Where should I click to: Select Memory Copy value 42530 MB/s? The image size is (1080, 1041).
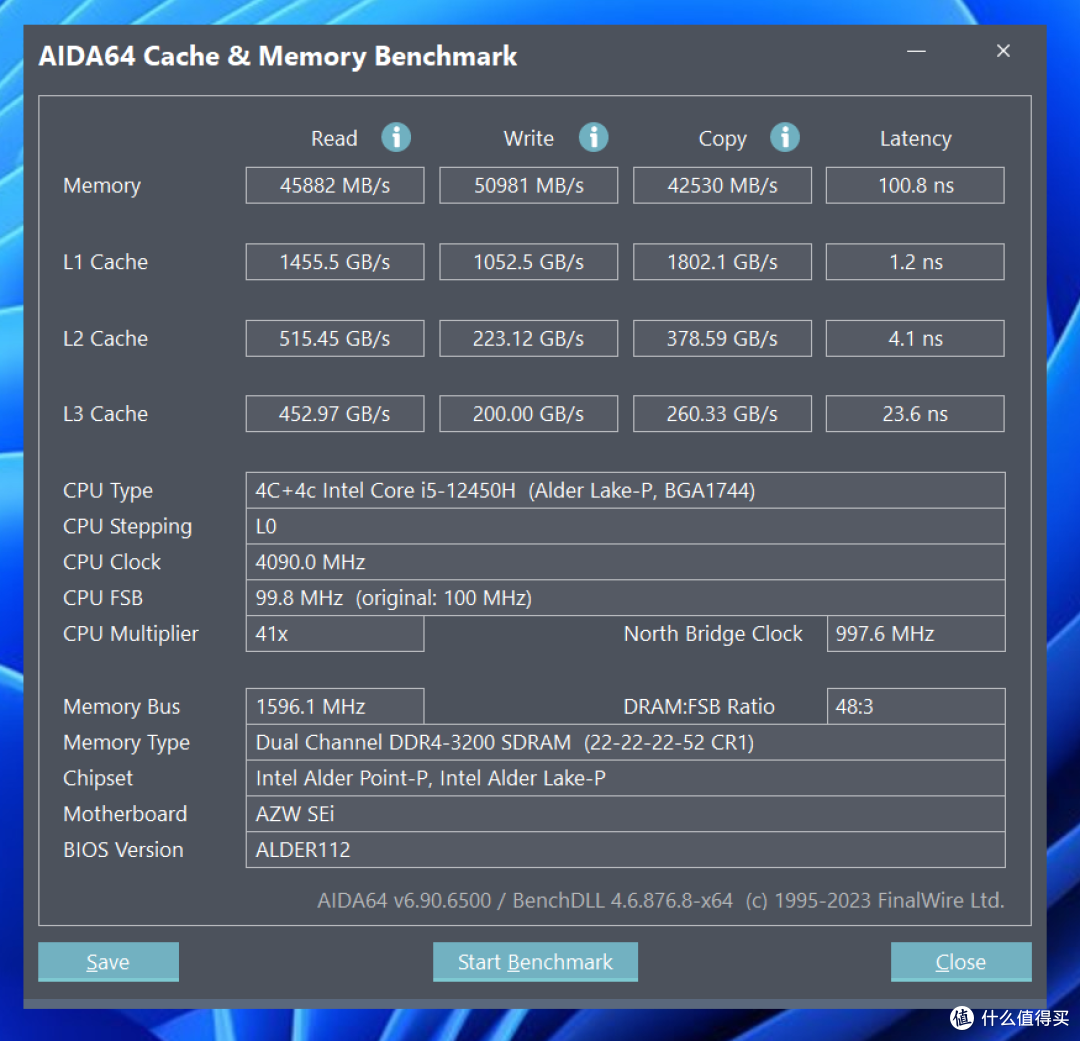[722, 185]
